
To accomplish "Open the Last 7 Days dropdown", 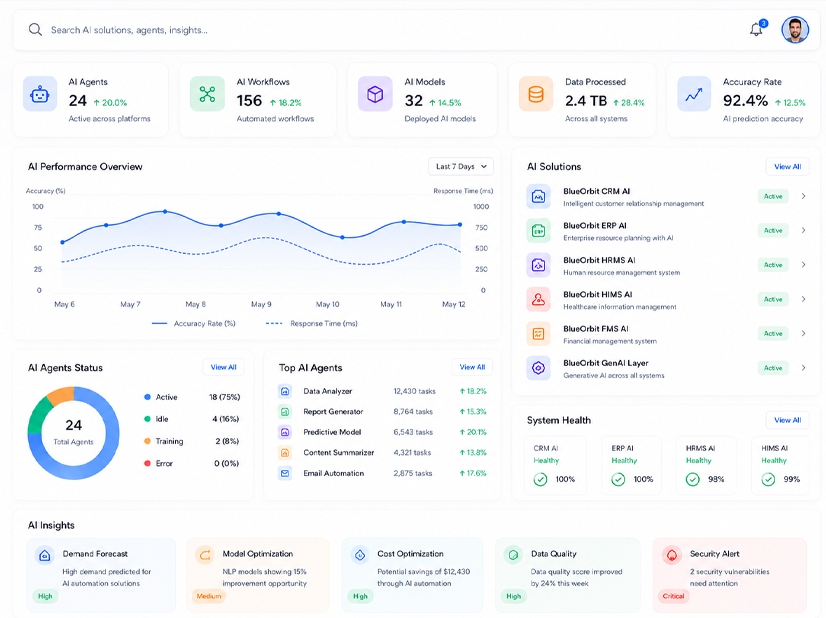I will pos(461,166).
